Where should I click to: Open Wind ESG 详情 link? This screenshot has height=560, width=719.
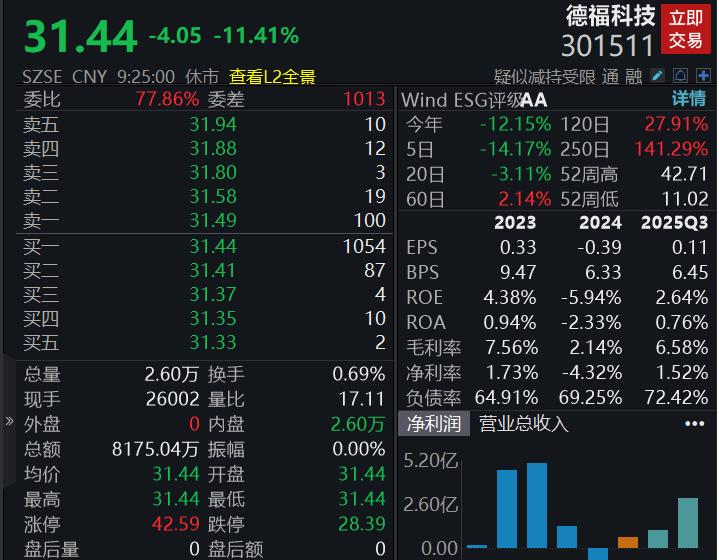point(688,99)
